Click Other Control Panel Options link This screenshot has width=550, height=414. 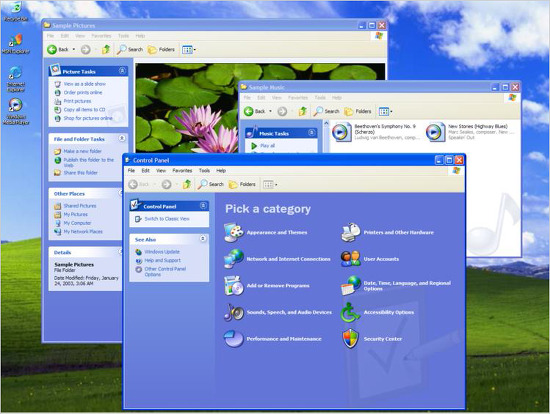165,272
